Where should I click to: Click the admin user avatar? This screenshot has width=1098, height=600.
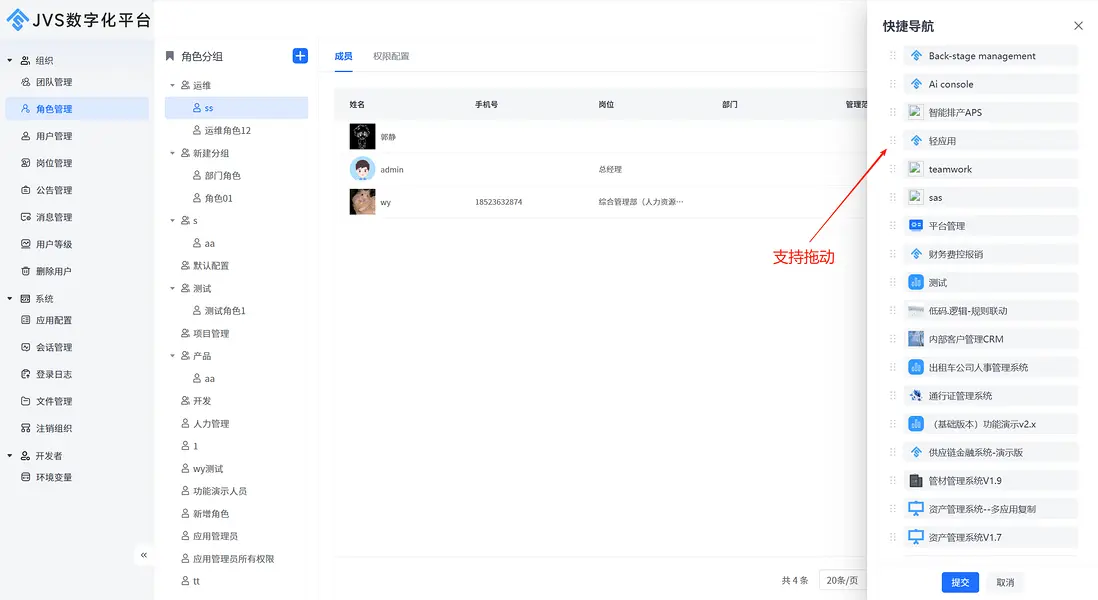[362, 169]
